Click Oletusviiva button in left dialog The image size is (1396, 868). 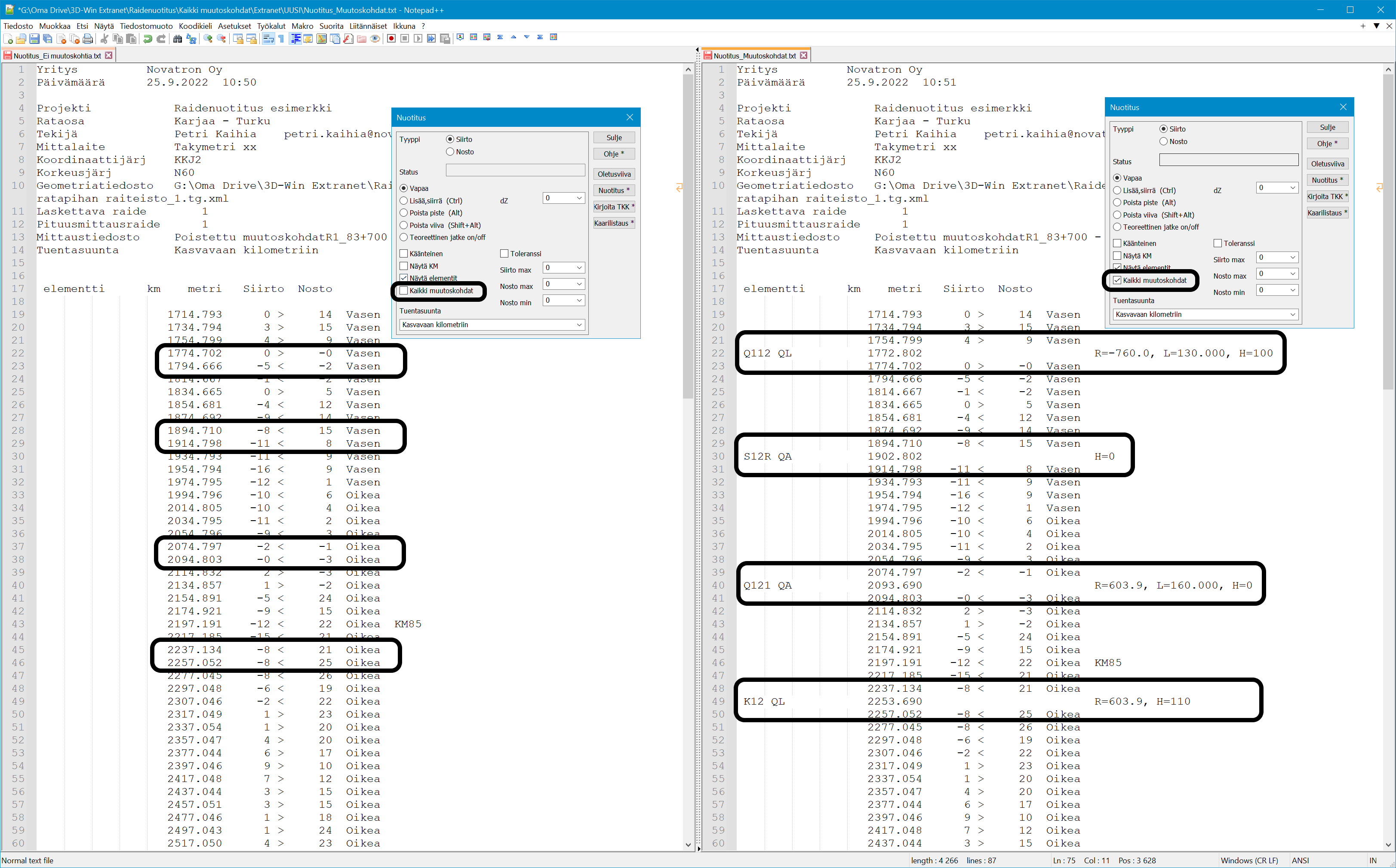point(614,174)
